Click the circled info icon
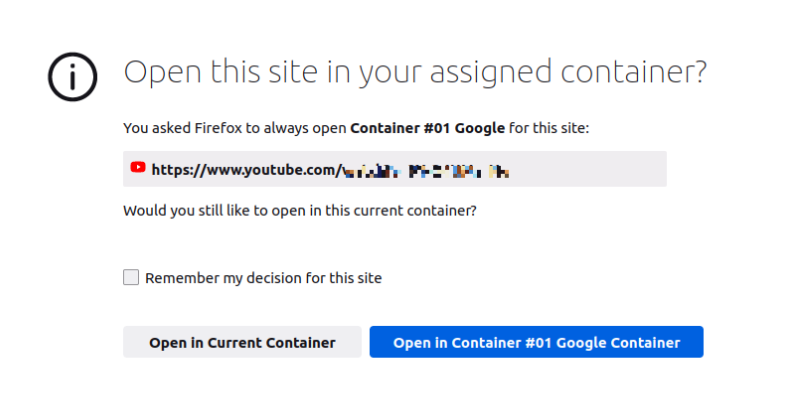Viewport: 802px width, 407px height. 73,75
